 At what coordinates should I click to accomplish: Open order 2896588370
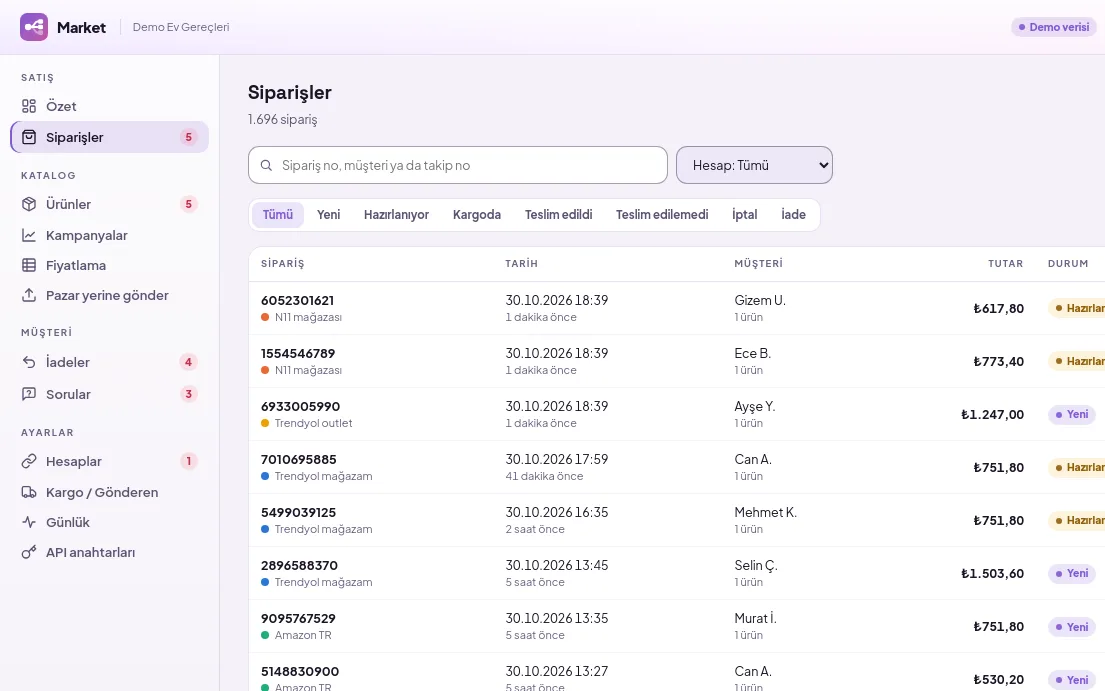tap(300, 566)
